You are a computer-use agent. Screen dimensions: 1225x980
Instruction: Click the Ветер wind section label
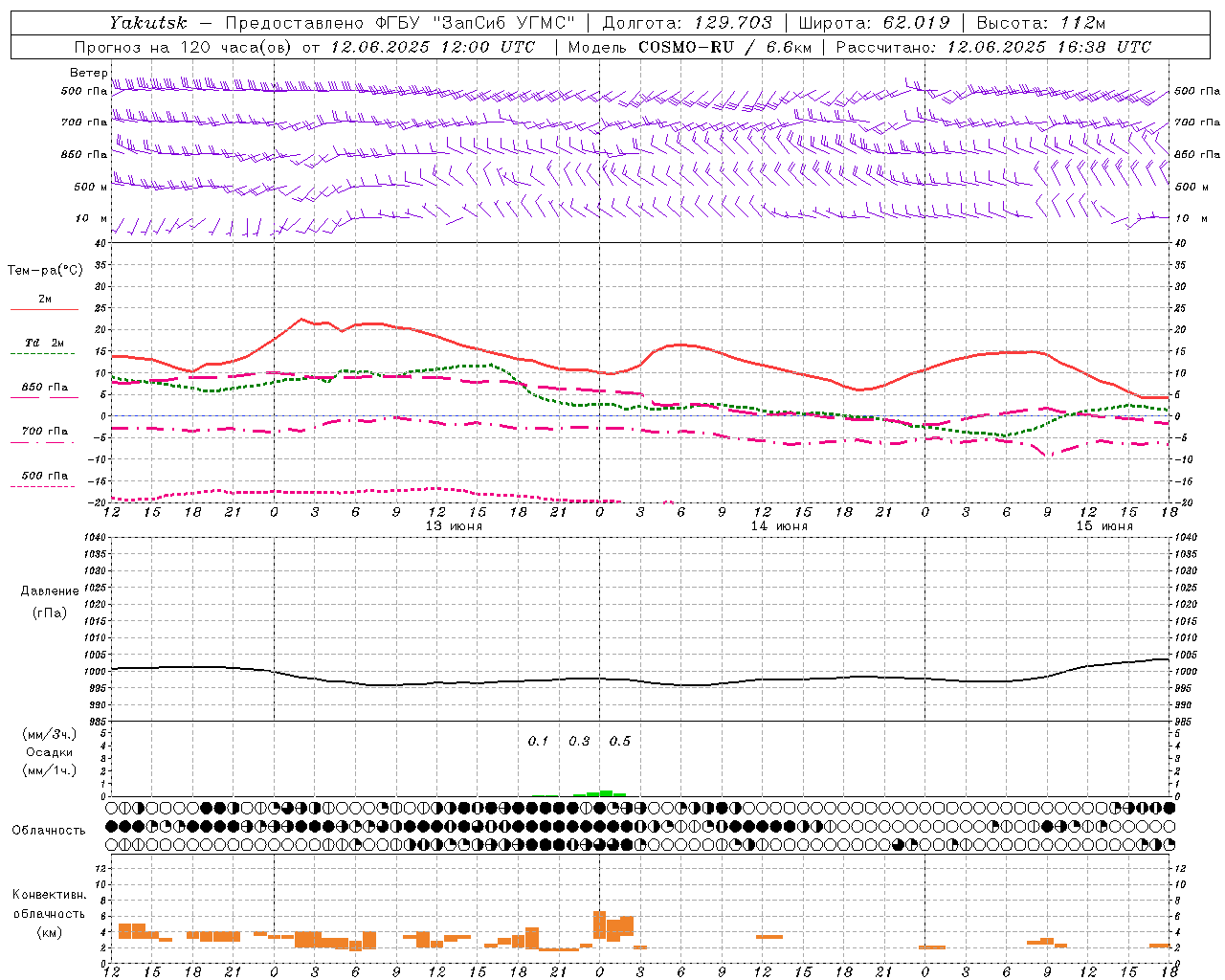point(88,74)
